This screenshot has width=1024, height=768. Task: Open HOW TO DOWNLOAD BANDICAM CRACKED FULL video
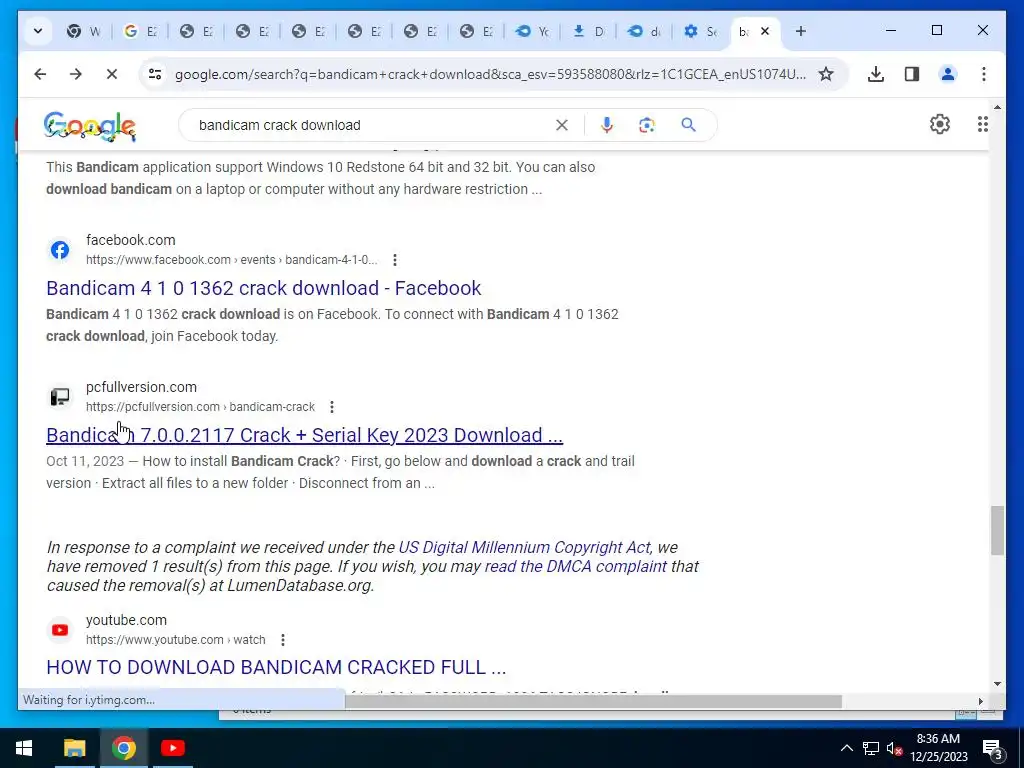(276, 667)
